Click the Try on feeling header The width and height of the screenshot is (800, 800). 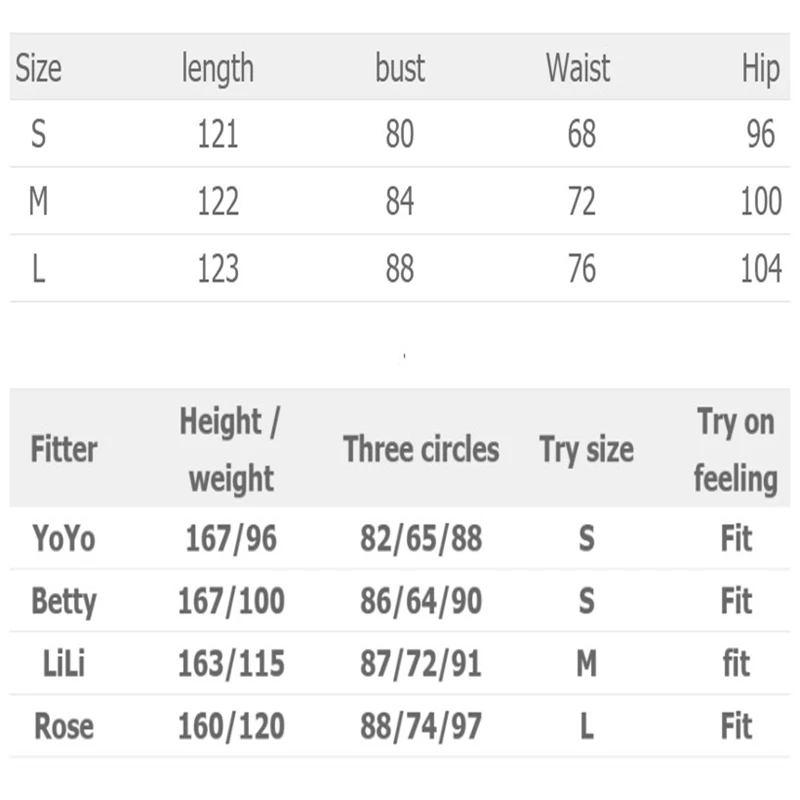(x=735, y=450)
